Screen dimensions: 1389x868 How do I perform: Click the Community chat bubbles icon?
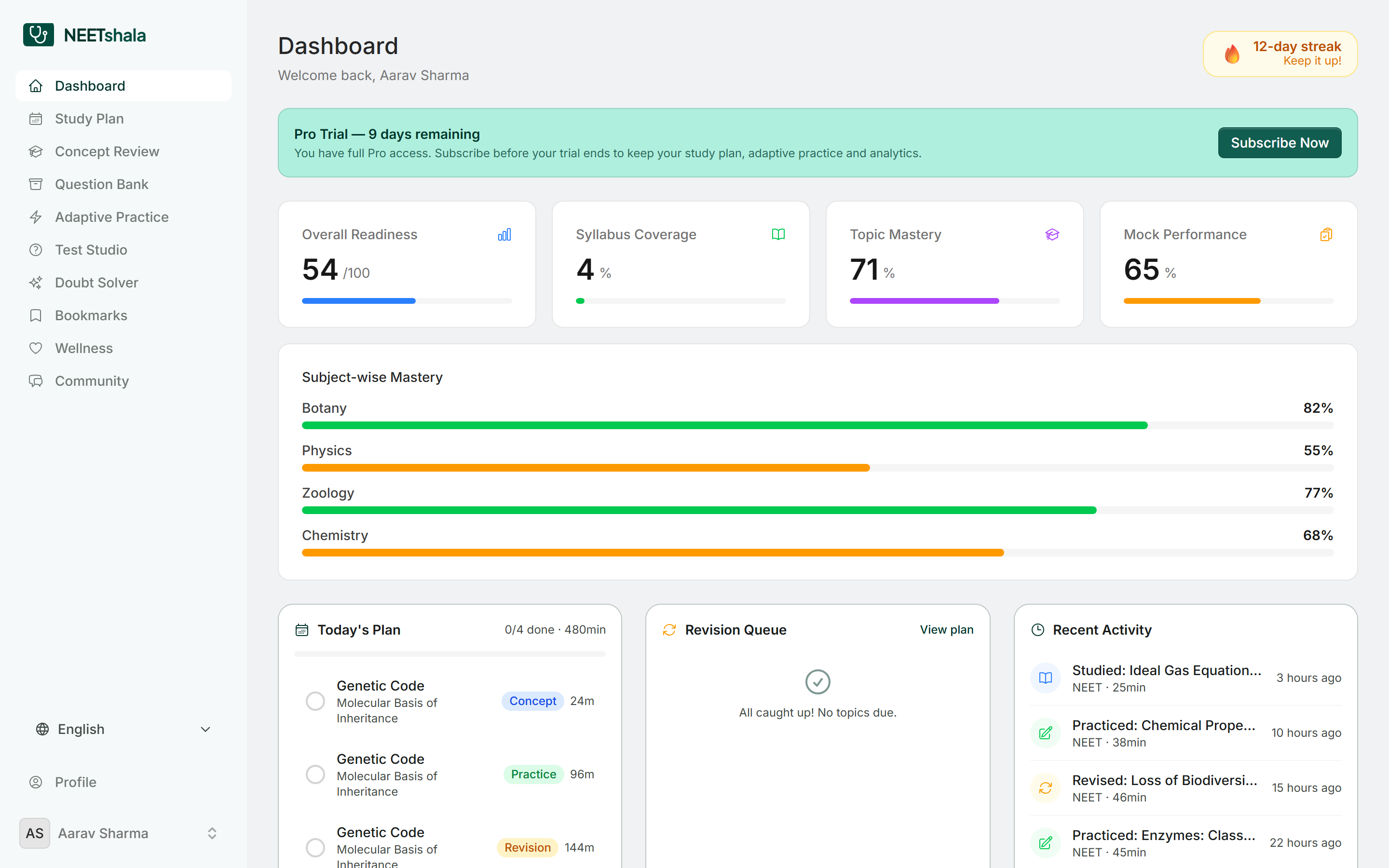coord(36,380)
